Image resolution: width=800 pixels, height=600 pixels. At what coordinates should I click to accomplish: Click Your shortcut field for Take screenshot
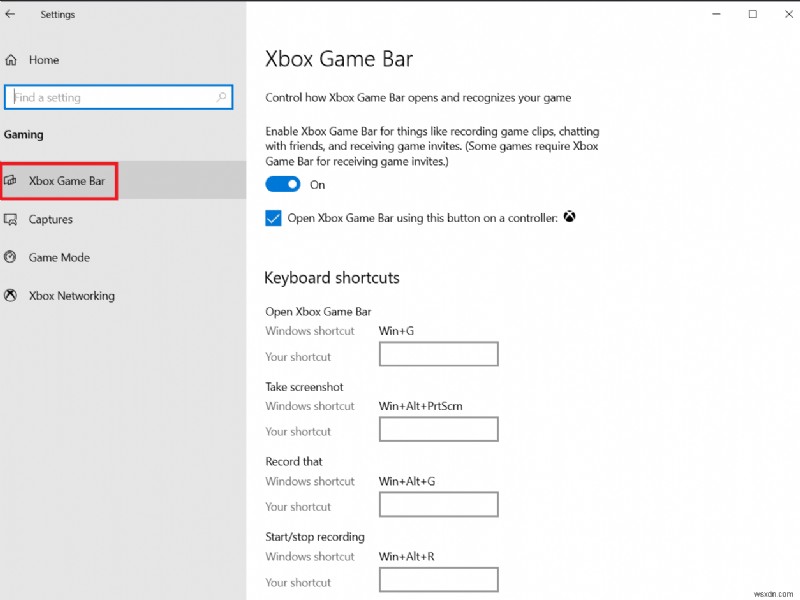pos(438,429)
